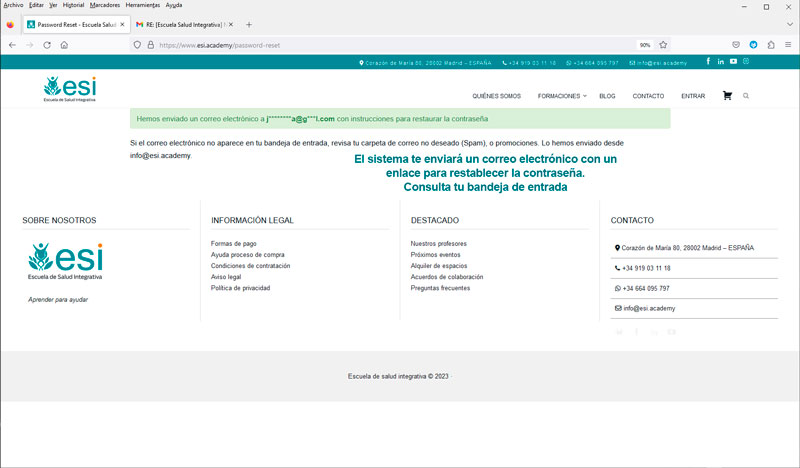Open the shopping cart icon
The width and height of the screenshot is (800, 468).
click(727, 95)
